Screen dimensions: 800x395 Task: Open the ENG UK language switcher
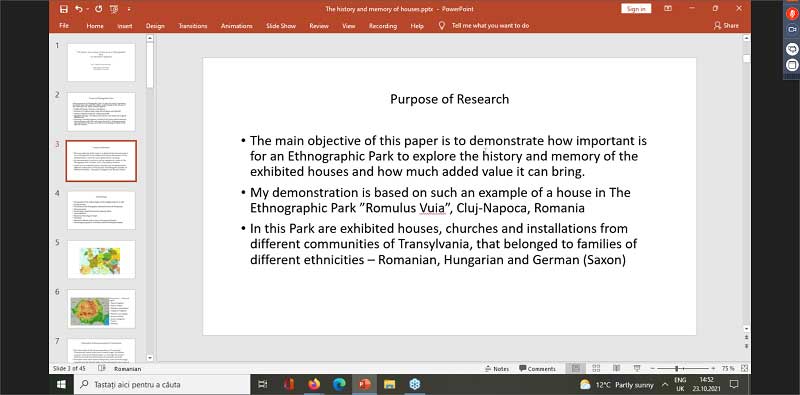680,384
